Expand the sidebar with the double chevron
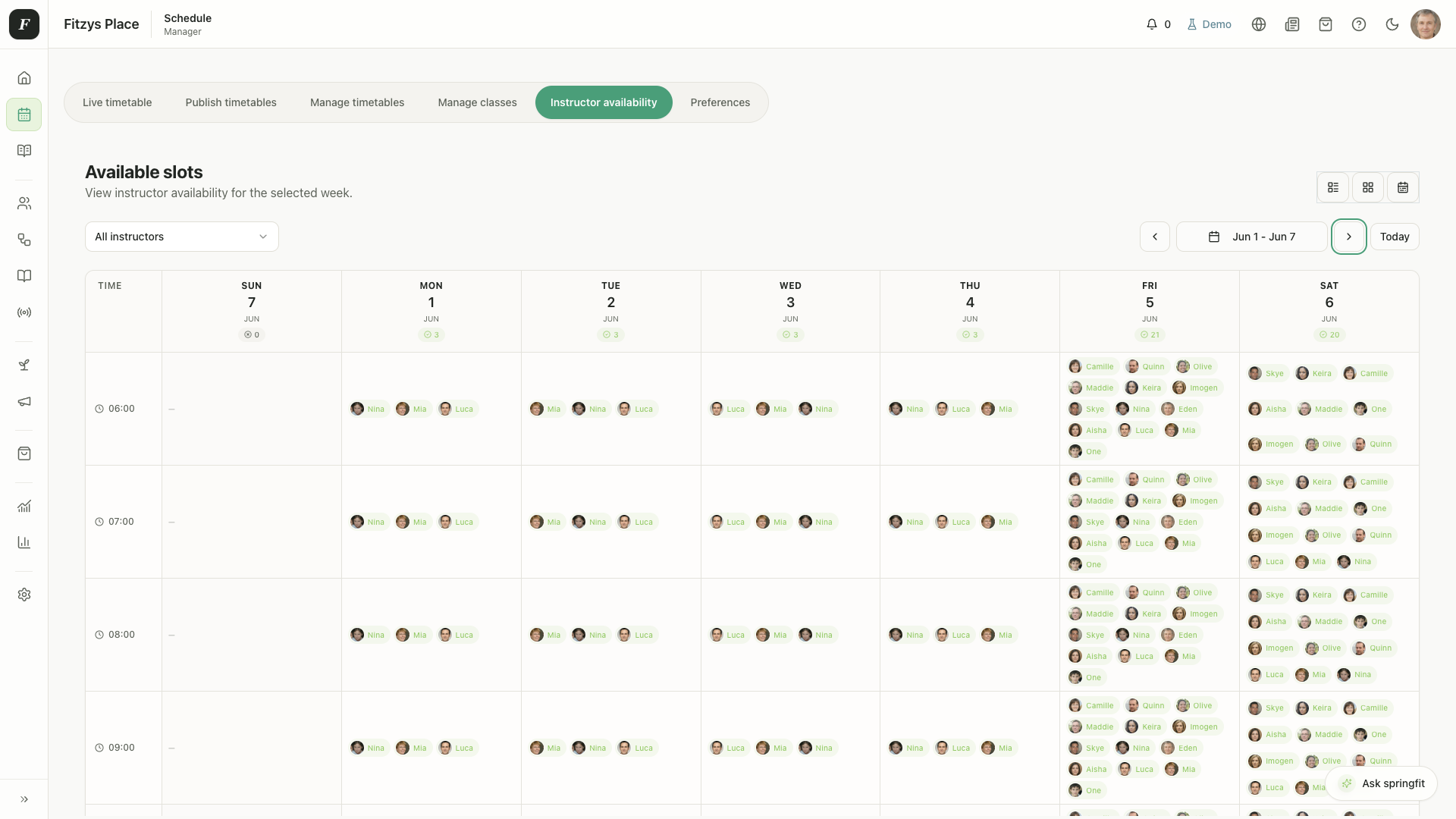The image size is (1456, 819). [24, 799]
